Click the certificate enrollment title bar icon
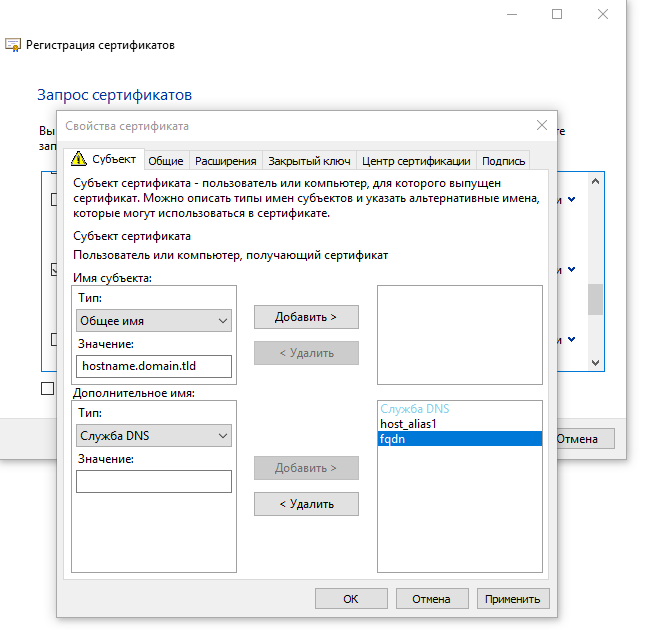The height and width of the screenshot is (630, 653). 13,46
